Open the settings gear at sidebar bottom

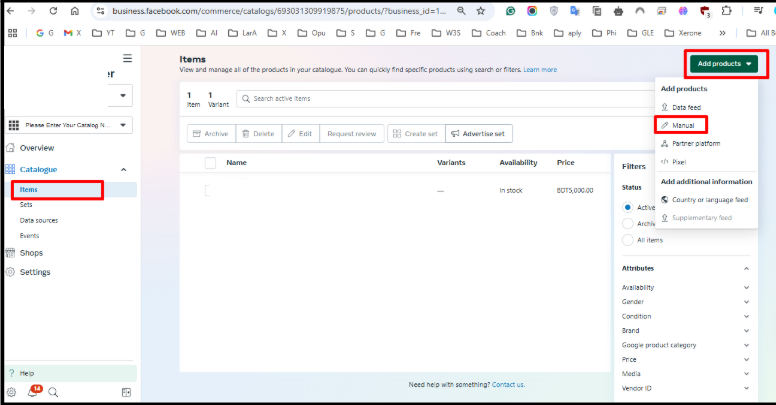11,392
